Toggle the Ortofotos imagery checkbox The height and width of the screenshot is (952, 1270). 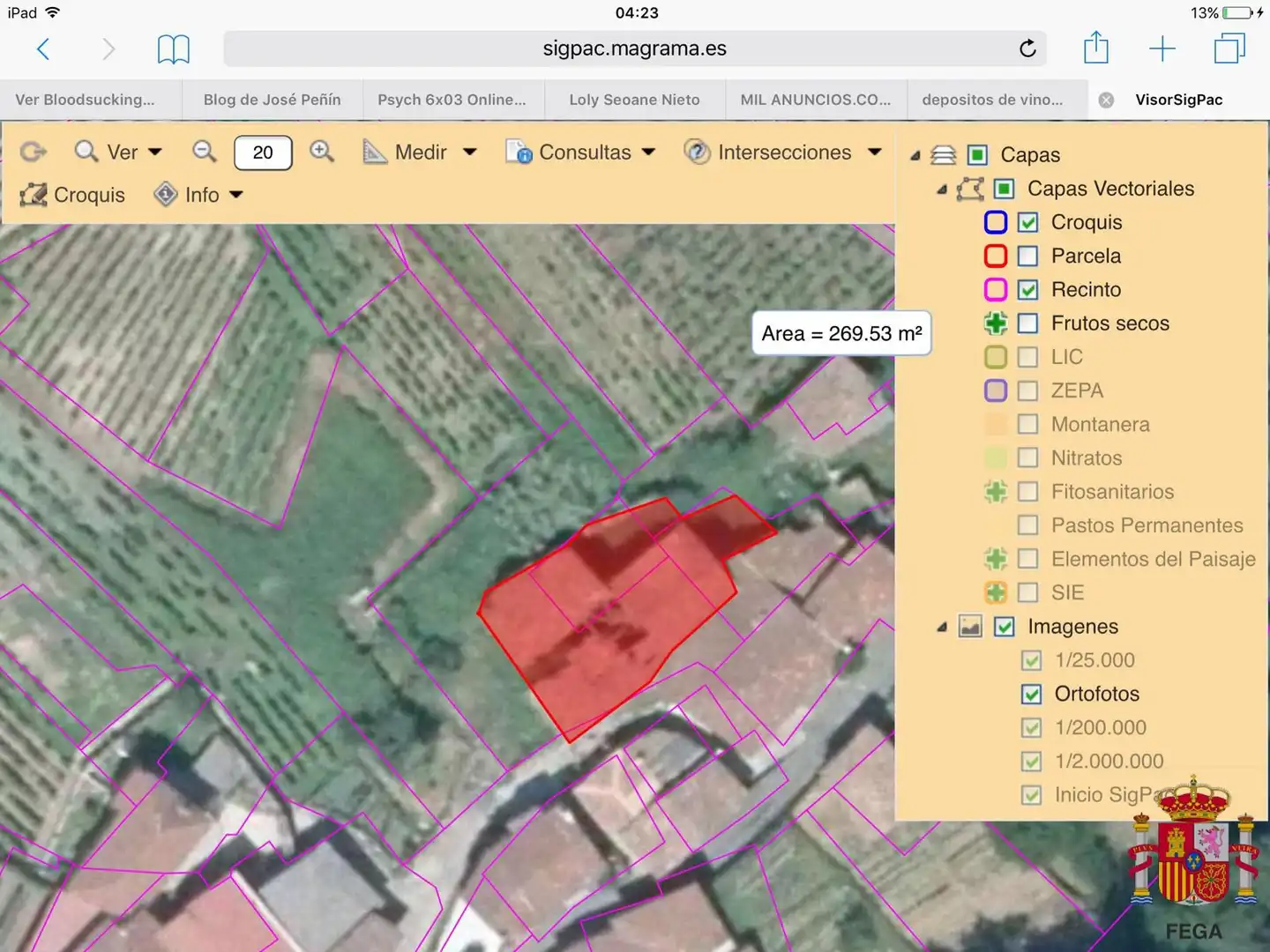coord(1031,694)
